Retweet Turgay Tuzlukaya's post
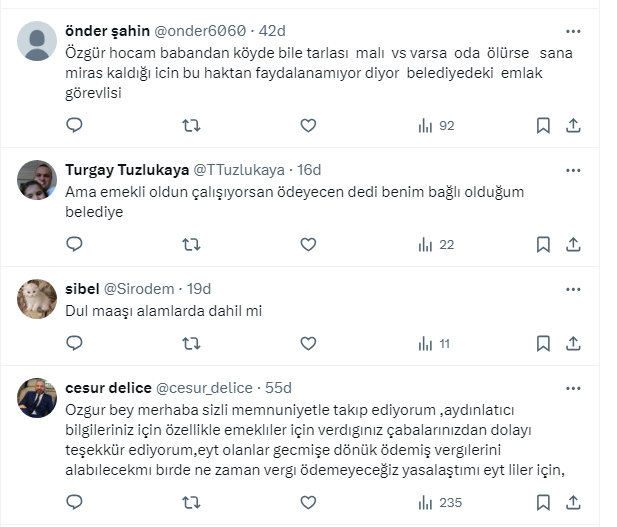 [191, 244]
